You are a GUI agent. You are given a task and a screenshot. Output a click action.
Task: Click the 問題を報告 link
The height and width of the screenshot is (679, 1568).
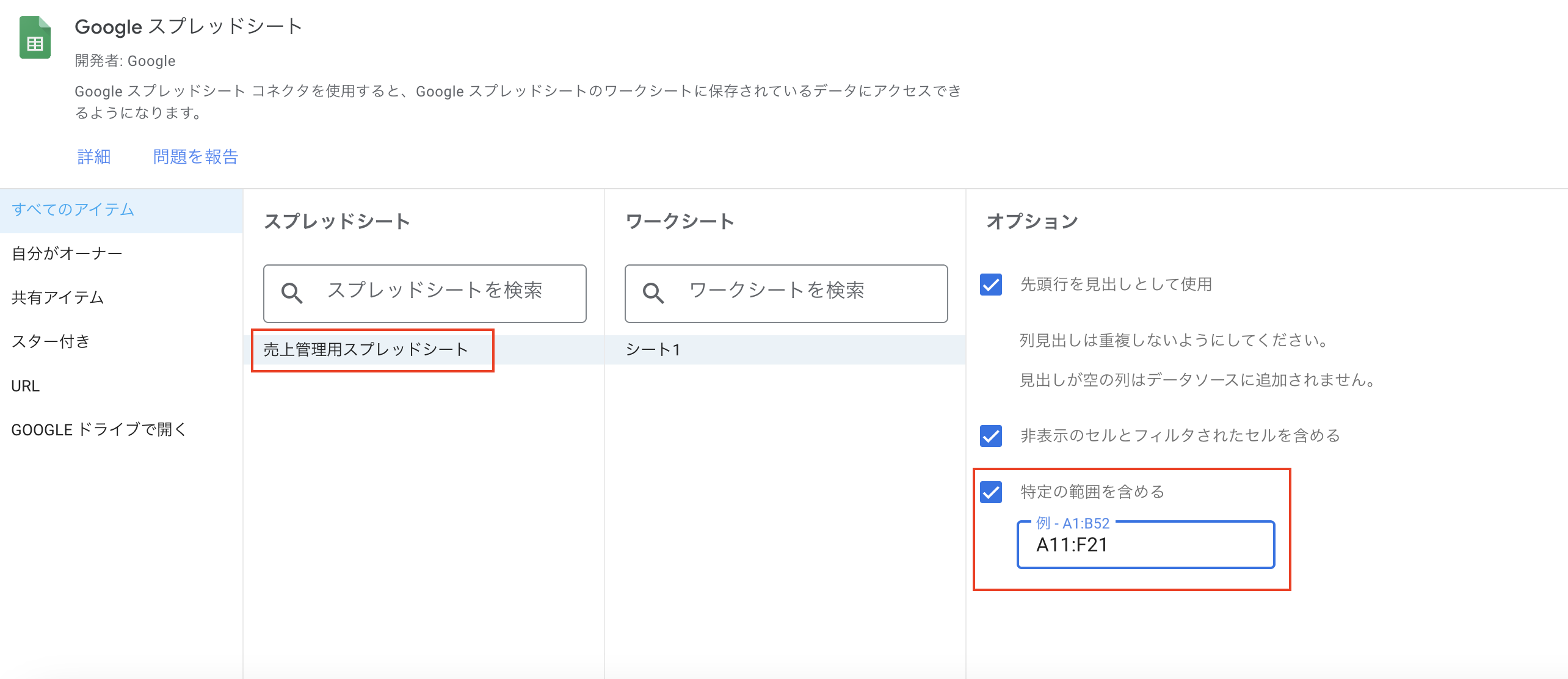pos(195,157)
